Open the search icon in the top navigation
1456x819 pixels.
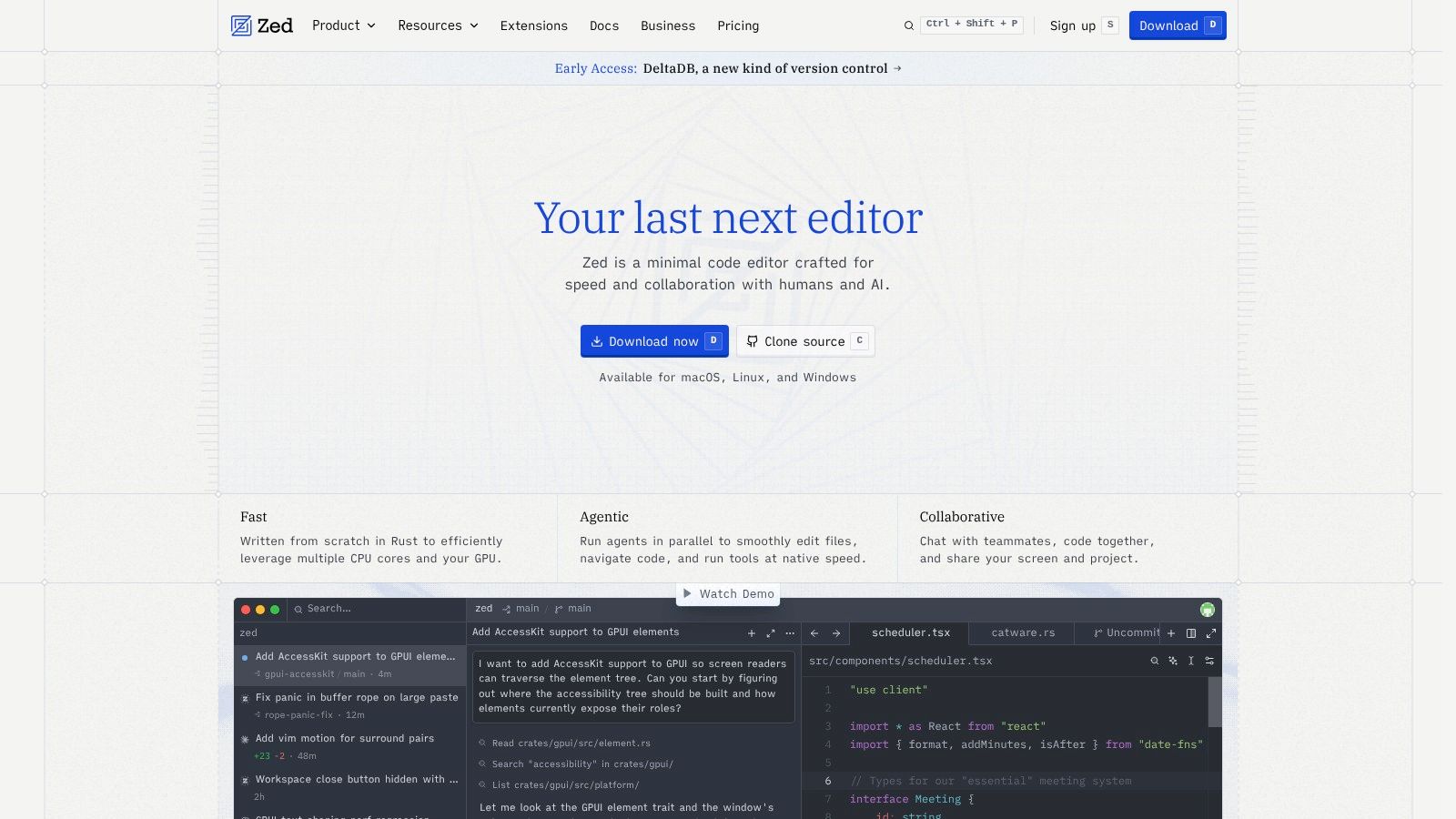pos(908,25)
